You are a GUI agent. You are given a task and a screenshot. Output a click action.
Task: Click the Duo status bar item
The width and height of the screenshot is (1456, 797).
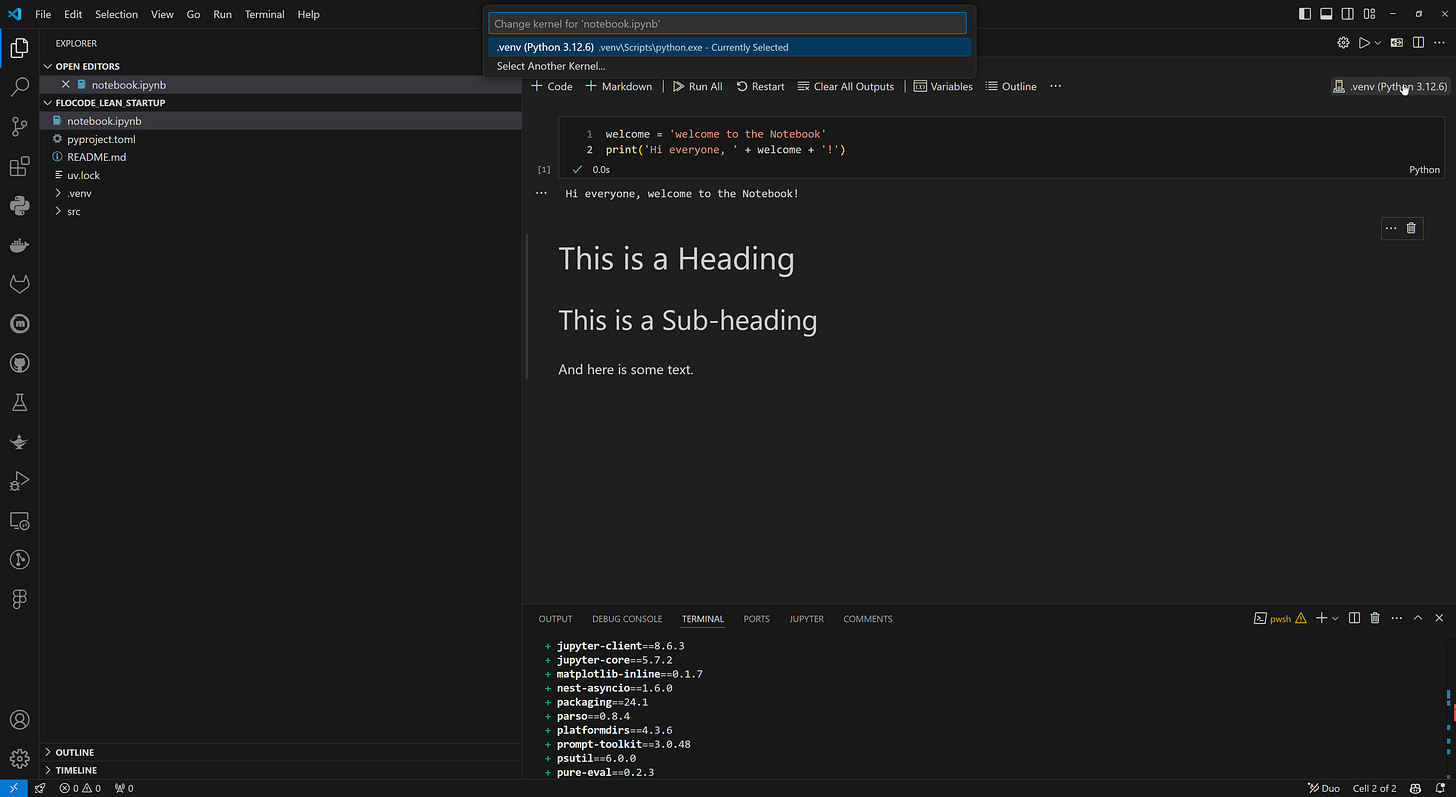(1324, 788)
